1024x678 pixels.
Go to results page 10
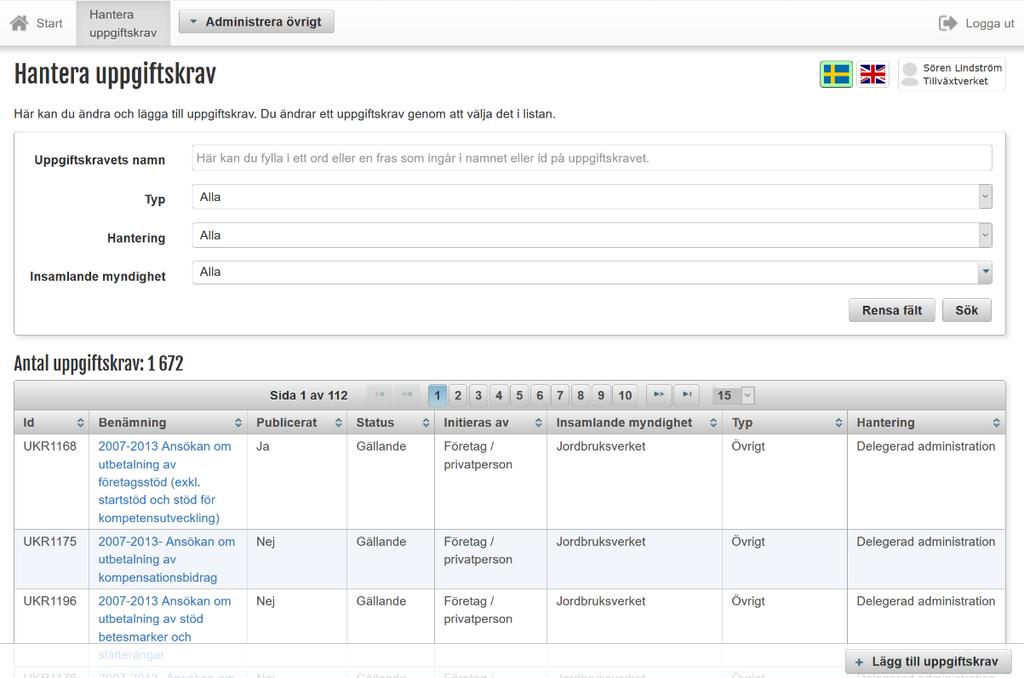(625, 395)
